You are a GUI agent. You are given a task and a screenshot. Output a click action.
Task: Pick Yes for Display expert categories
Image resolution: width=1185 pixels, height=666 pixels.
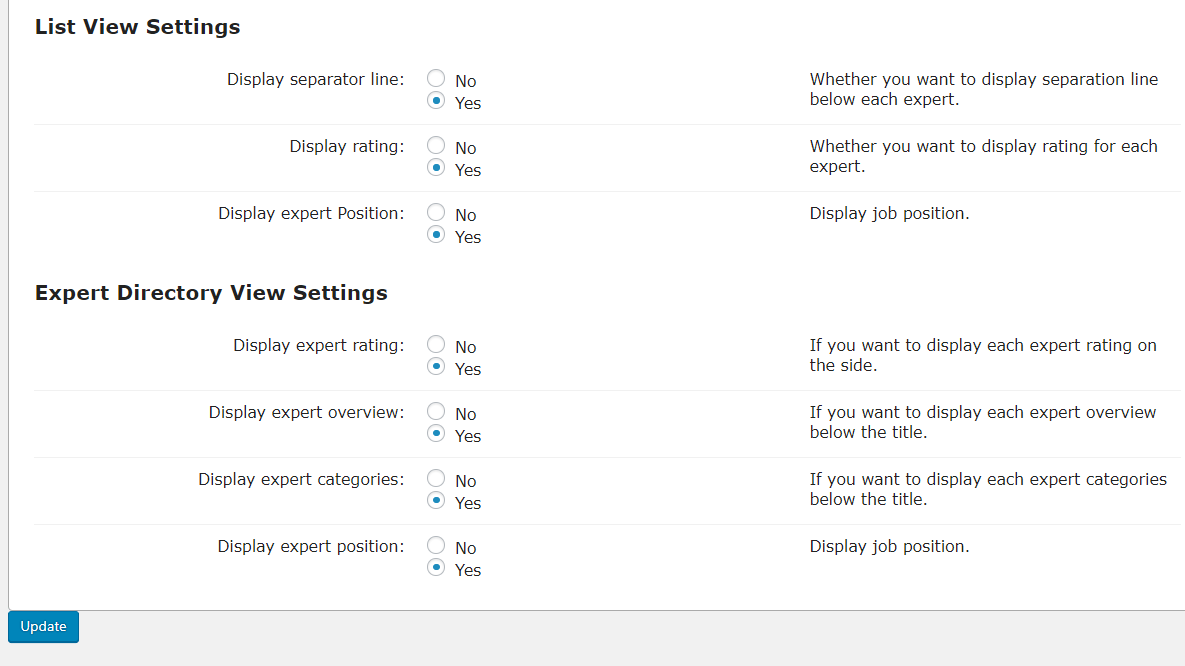tap(436, 501)
